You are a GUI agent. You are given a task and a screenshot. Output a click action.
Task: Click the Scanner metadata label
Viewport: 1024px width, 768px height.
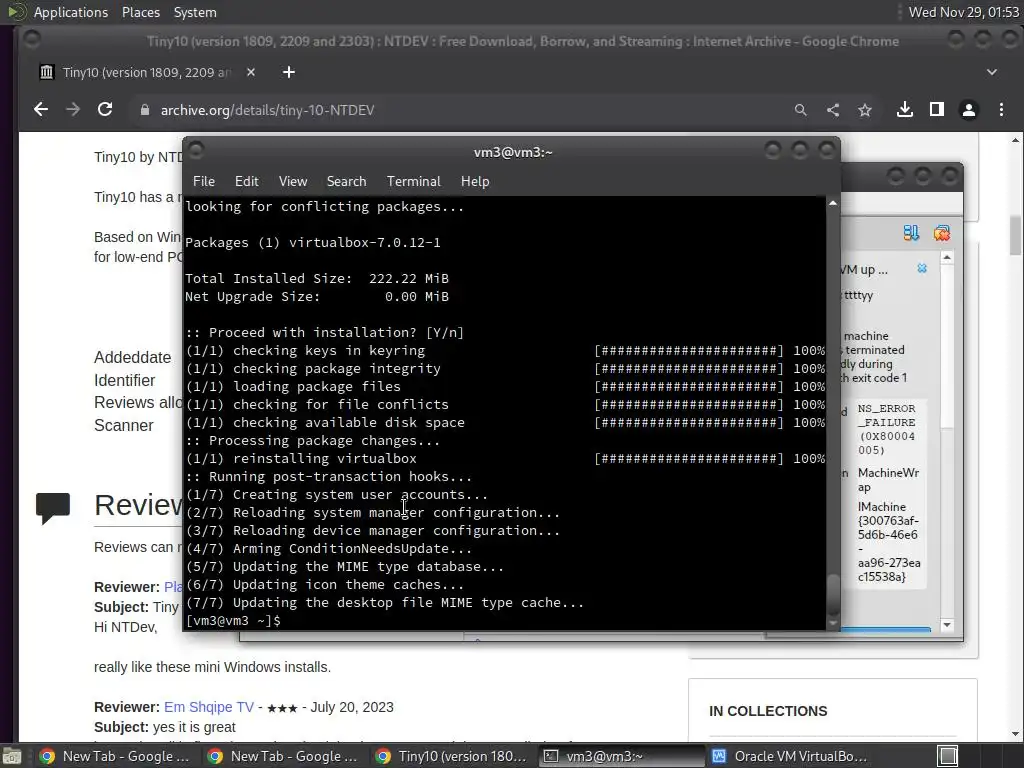pos(123,425)
